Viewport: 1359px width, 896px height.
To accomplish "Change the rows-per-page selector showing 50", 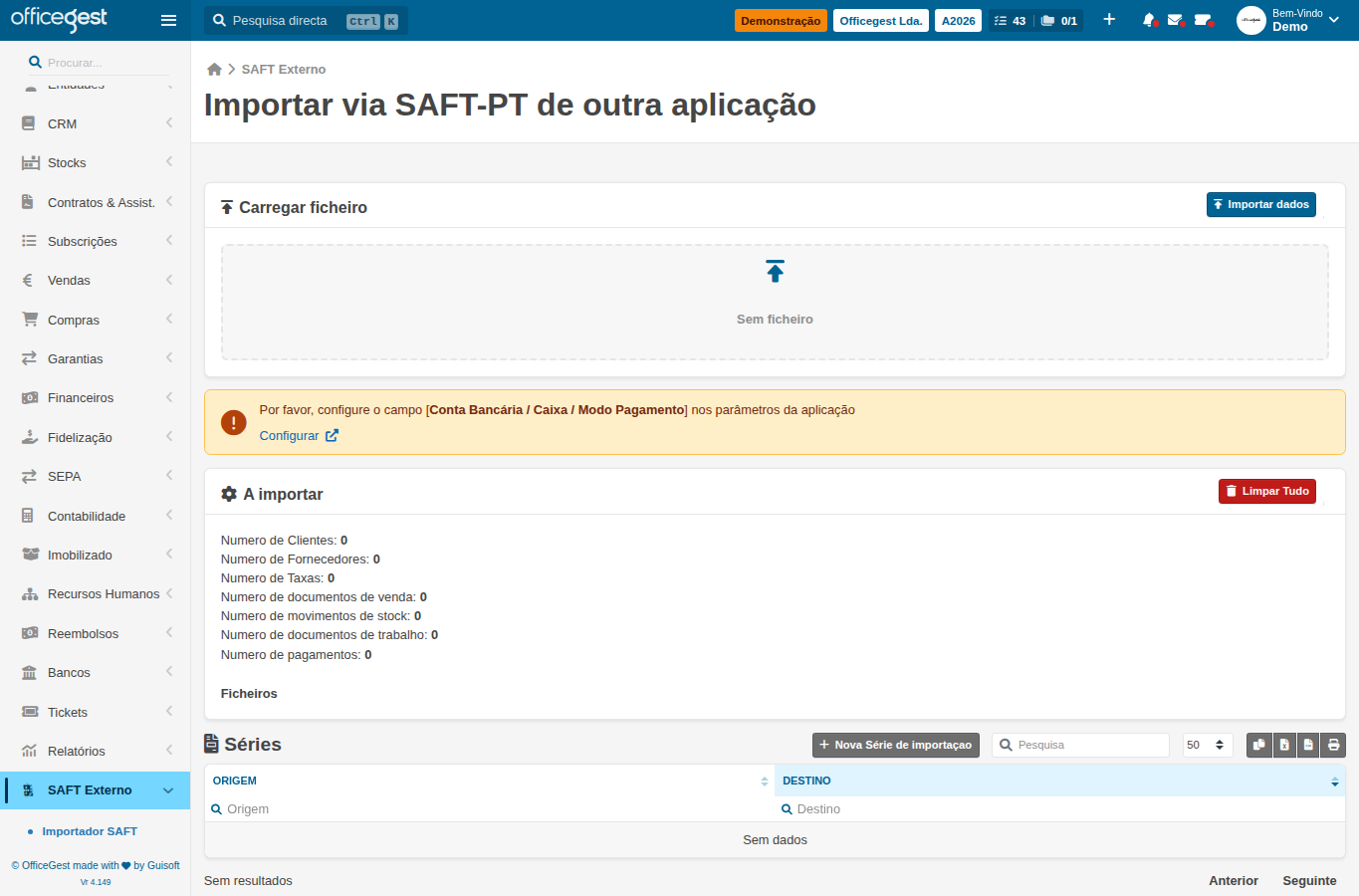I will pyautogui.click(x=1208, y=745).
